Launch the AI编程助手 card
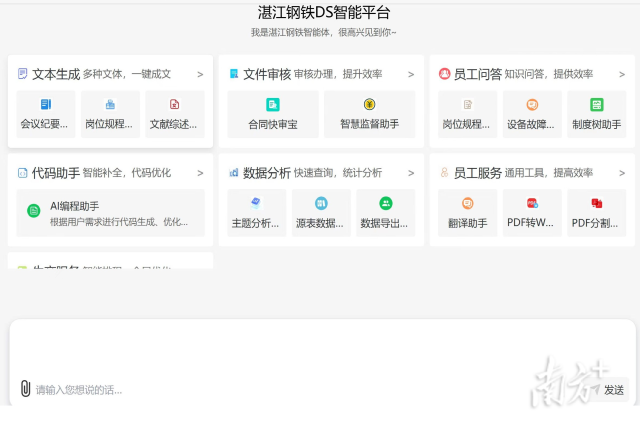The width and height of the screenshot is (640, 439). pos(111,213)
